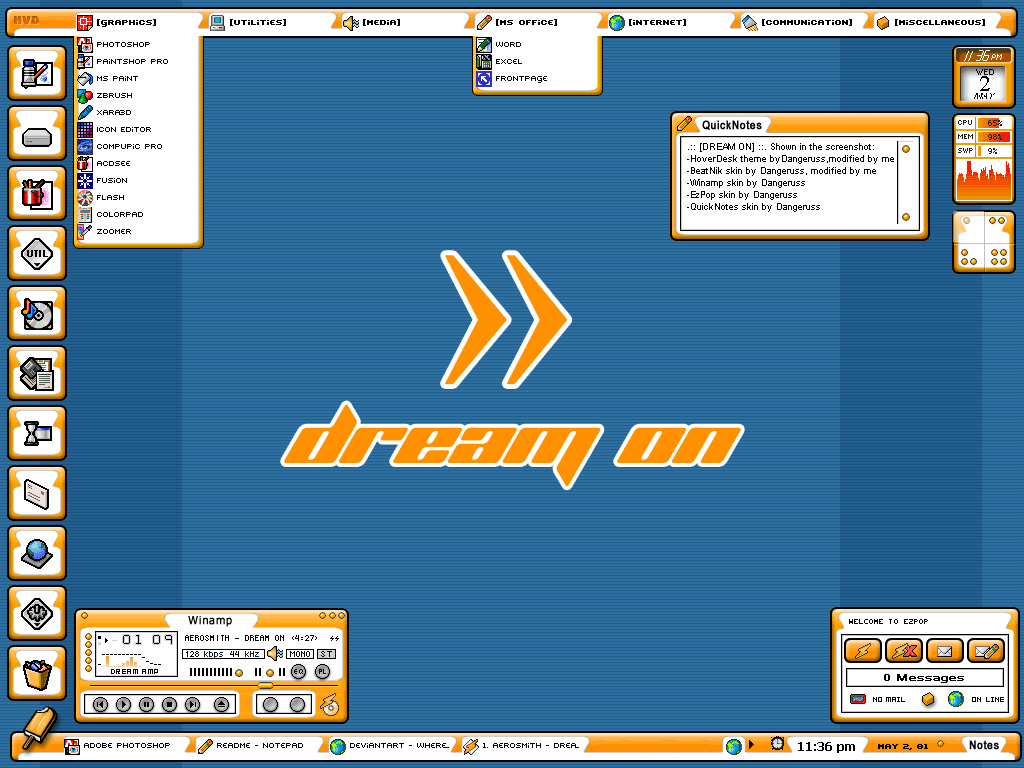Image resolution: width=1024 pixels, height=768 pixels.
Task: Click the Colorpad icon
Action: [85, 214]
